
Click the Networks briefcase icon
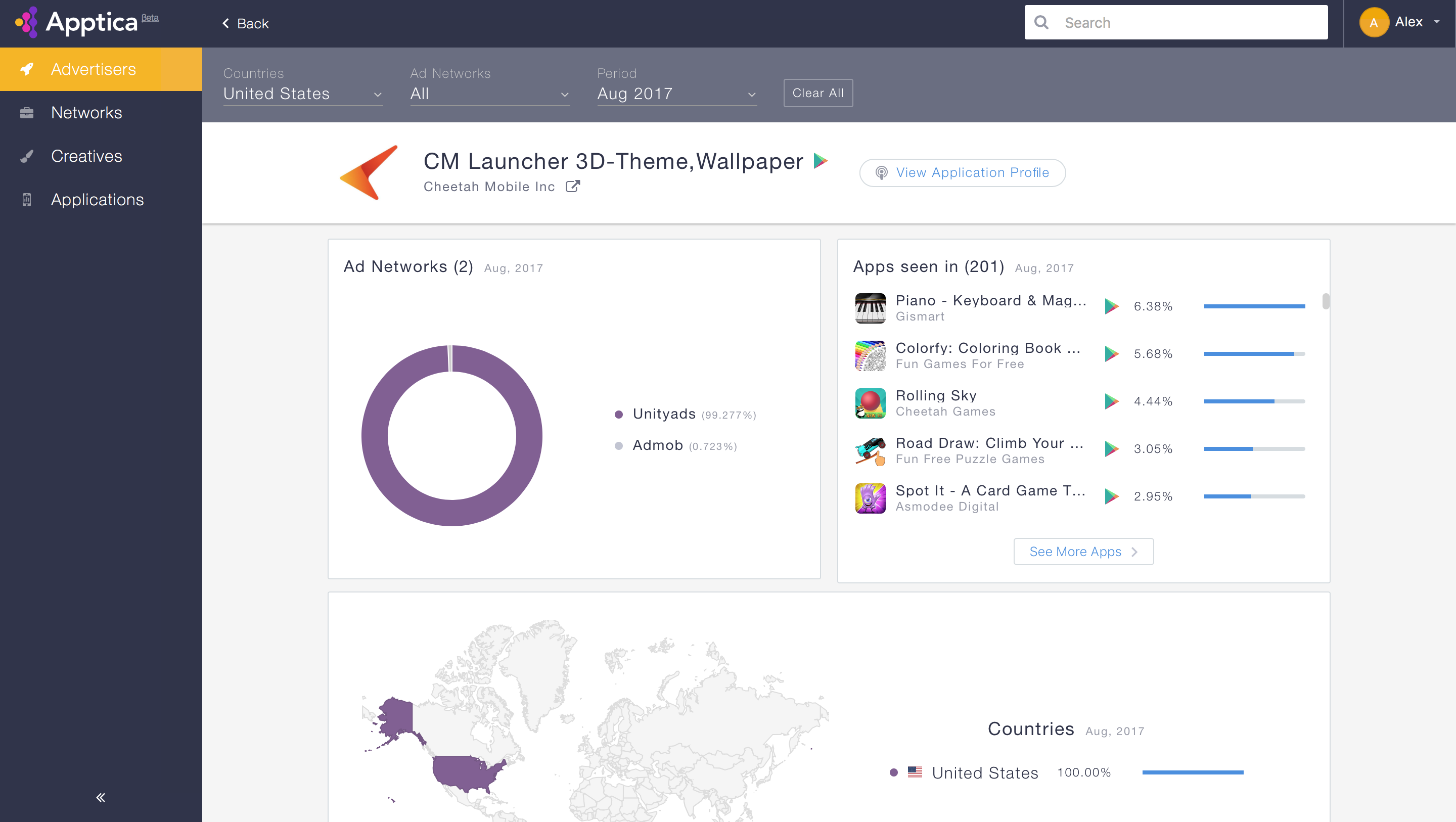tap(27, 113)
